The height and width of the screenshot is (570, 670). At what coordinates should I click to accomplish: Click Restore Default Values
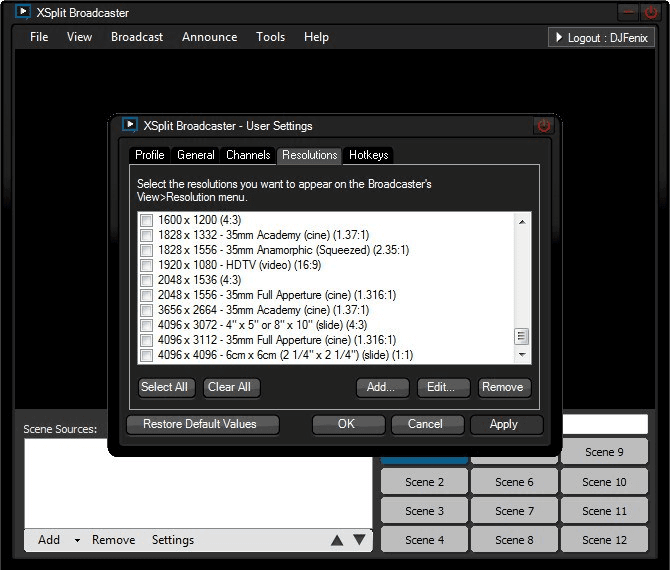(203, 425)
